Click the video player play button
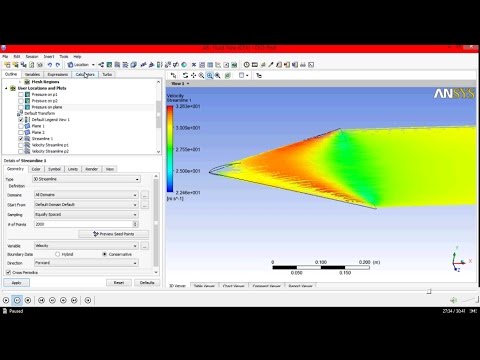Image resolution: width=480 pixels, height=360 pixels. click(6, 300)
